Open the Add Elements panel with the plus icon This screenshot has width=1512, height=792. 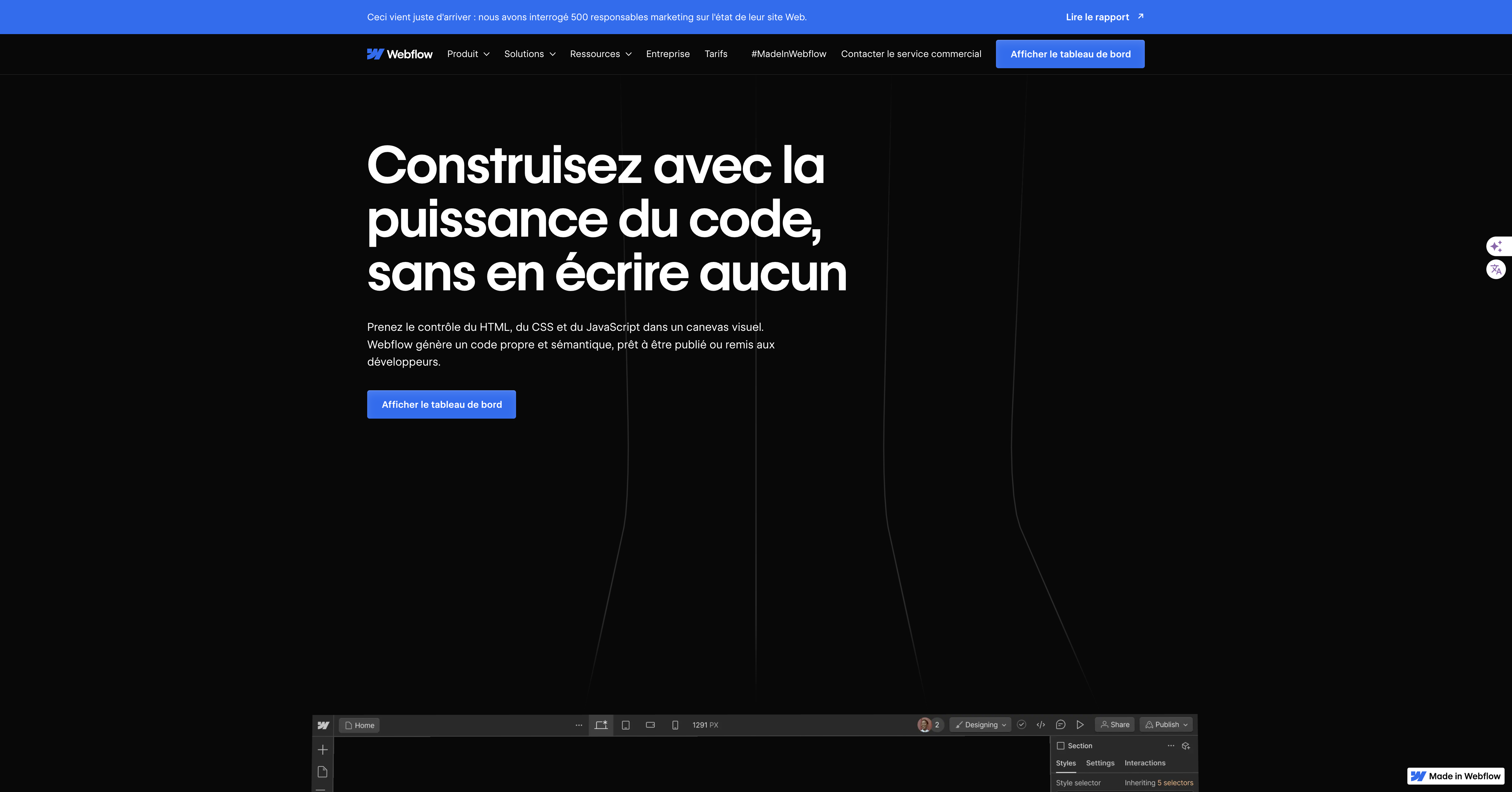(x=322, y=749)
